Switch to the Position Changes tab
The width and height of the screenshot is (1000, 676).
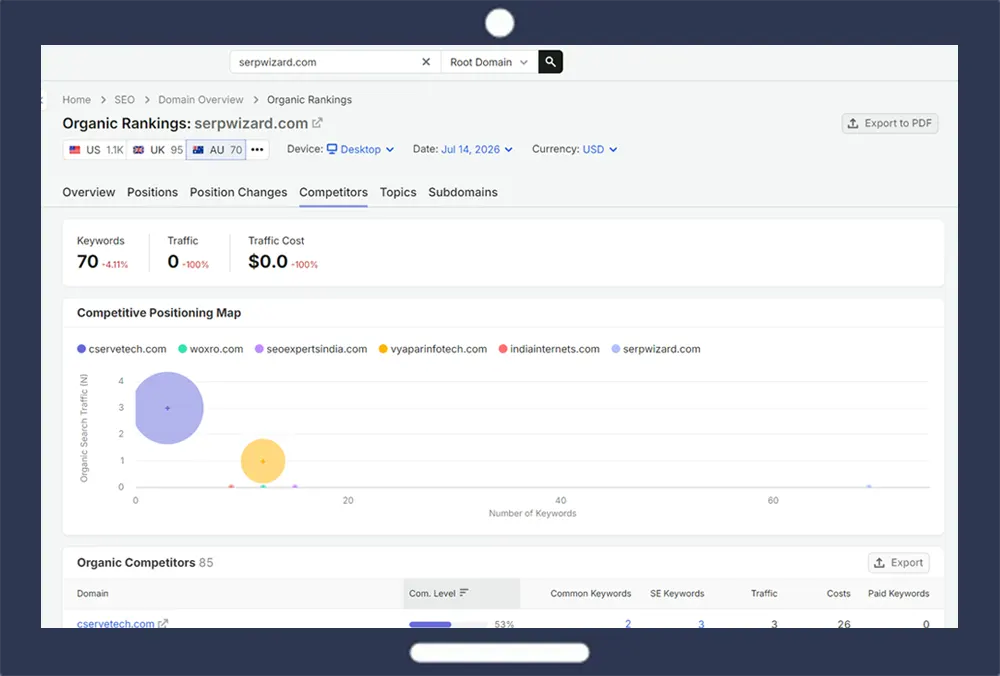tap(239, 192)
